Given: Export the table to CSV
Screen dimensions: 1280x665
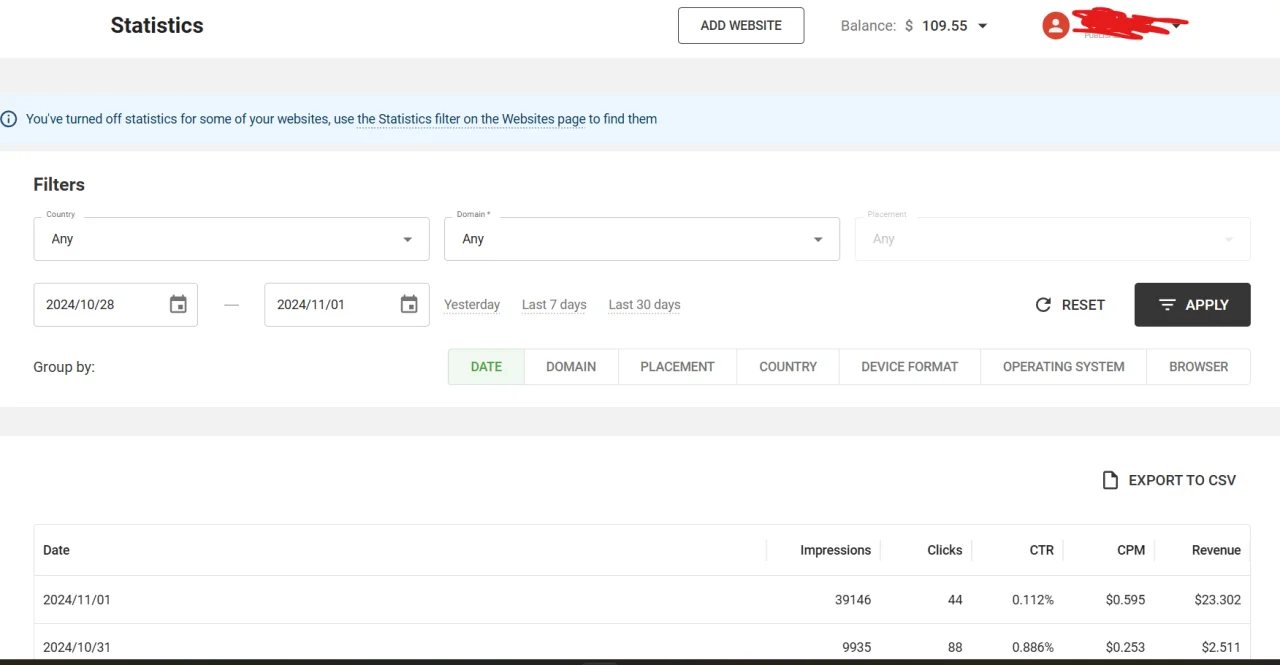Looking at the screenshot, I should point(1169,480).
